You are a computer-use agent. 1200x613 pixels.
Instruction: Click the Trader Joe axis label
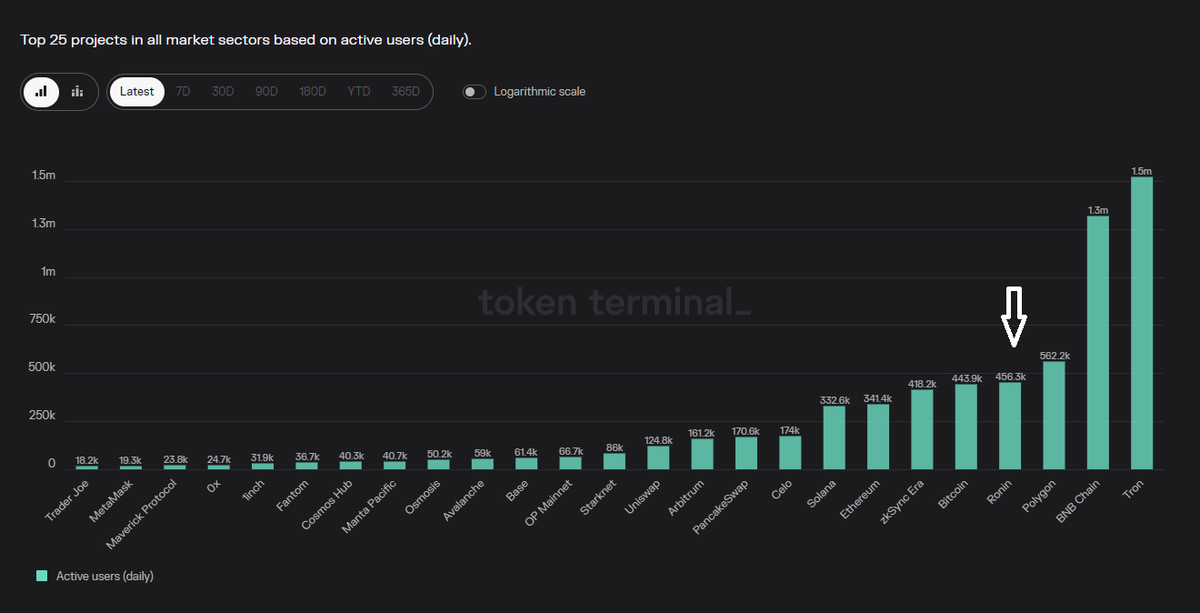tap(68, 500)
